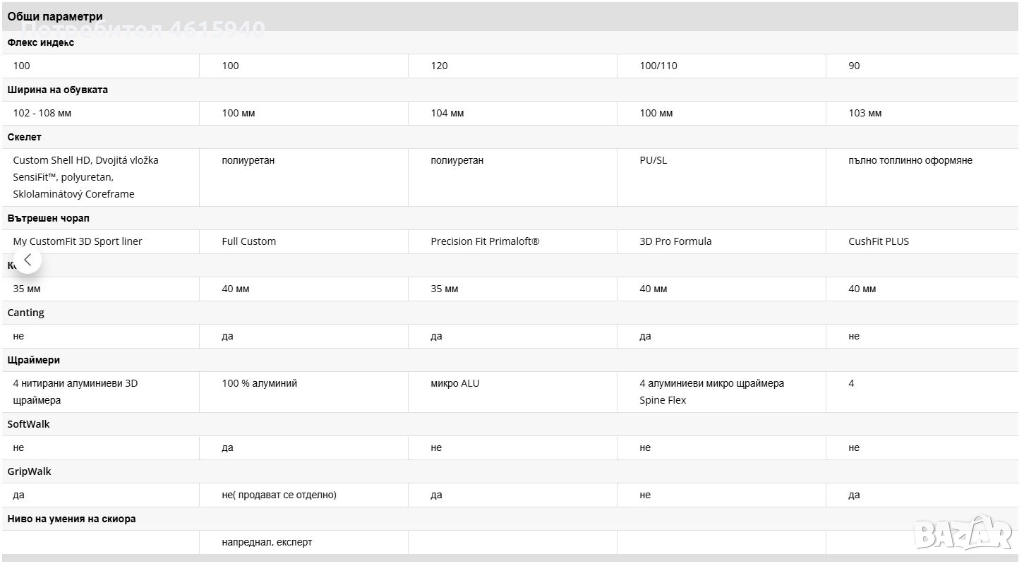The image size is (1024, 562).
Task: Click the flex index value 120
Action: click(x=439, y=66)
